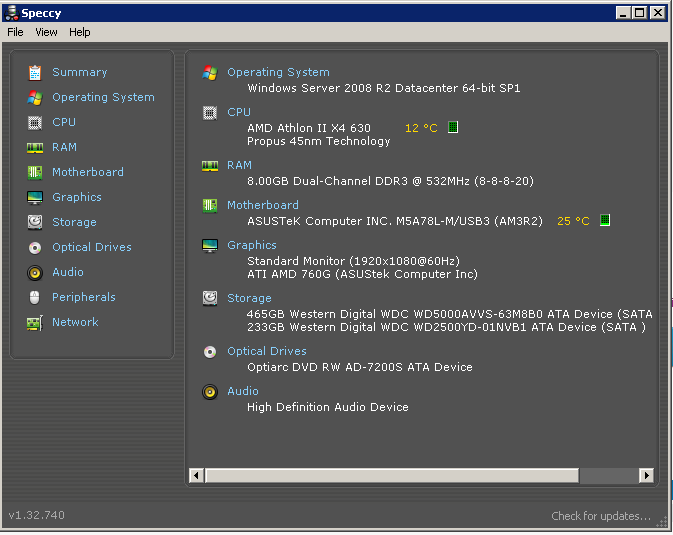673x535 pixels.
Task: Click the Optiarc DVD RW AD-7200S line
Action: click(x=360, y=368)
